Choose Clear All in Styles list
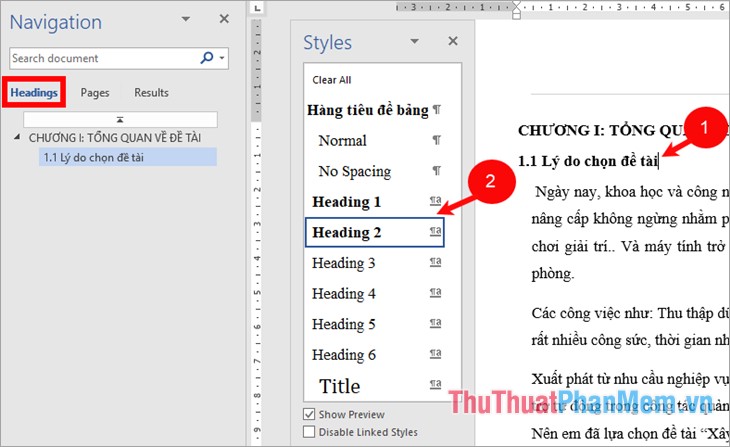The height and width of the screenshot is (447, 730). 331,80
